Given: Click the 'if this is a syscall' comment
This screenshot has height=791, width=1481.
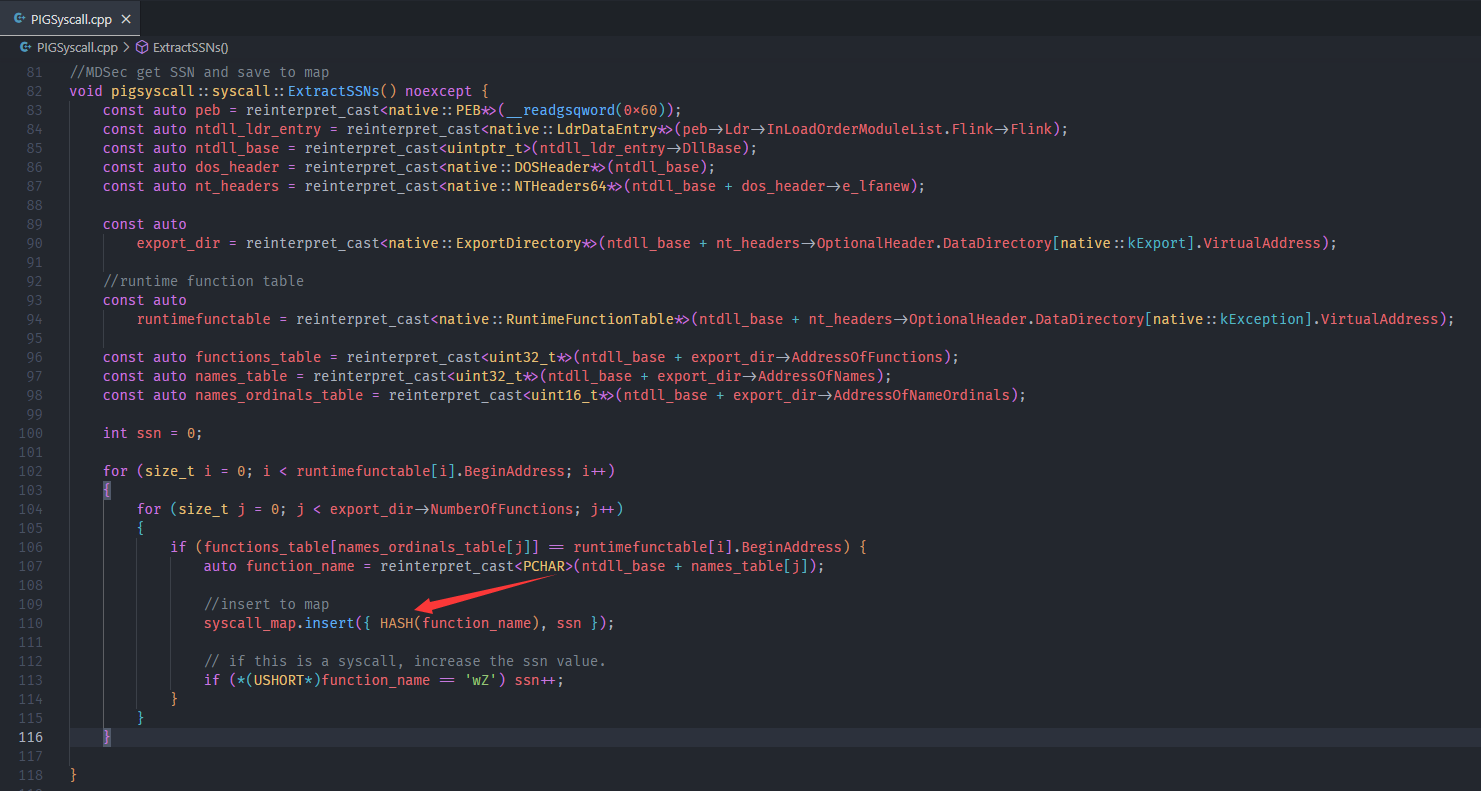Looking at the screenshot, I should coord(405,661).
